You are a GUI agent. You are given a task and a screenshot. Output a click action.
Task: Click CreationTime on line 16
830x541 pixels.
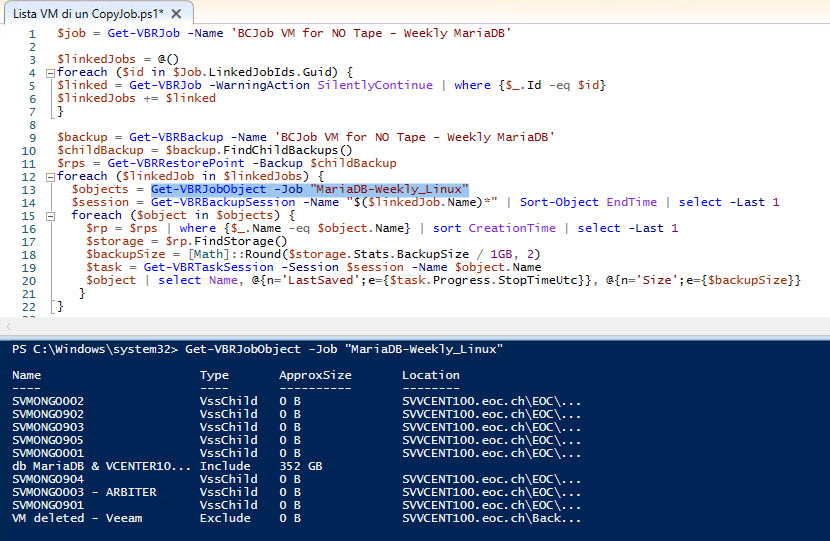pos(512,228)
